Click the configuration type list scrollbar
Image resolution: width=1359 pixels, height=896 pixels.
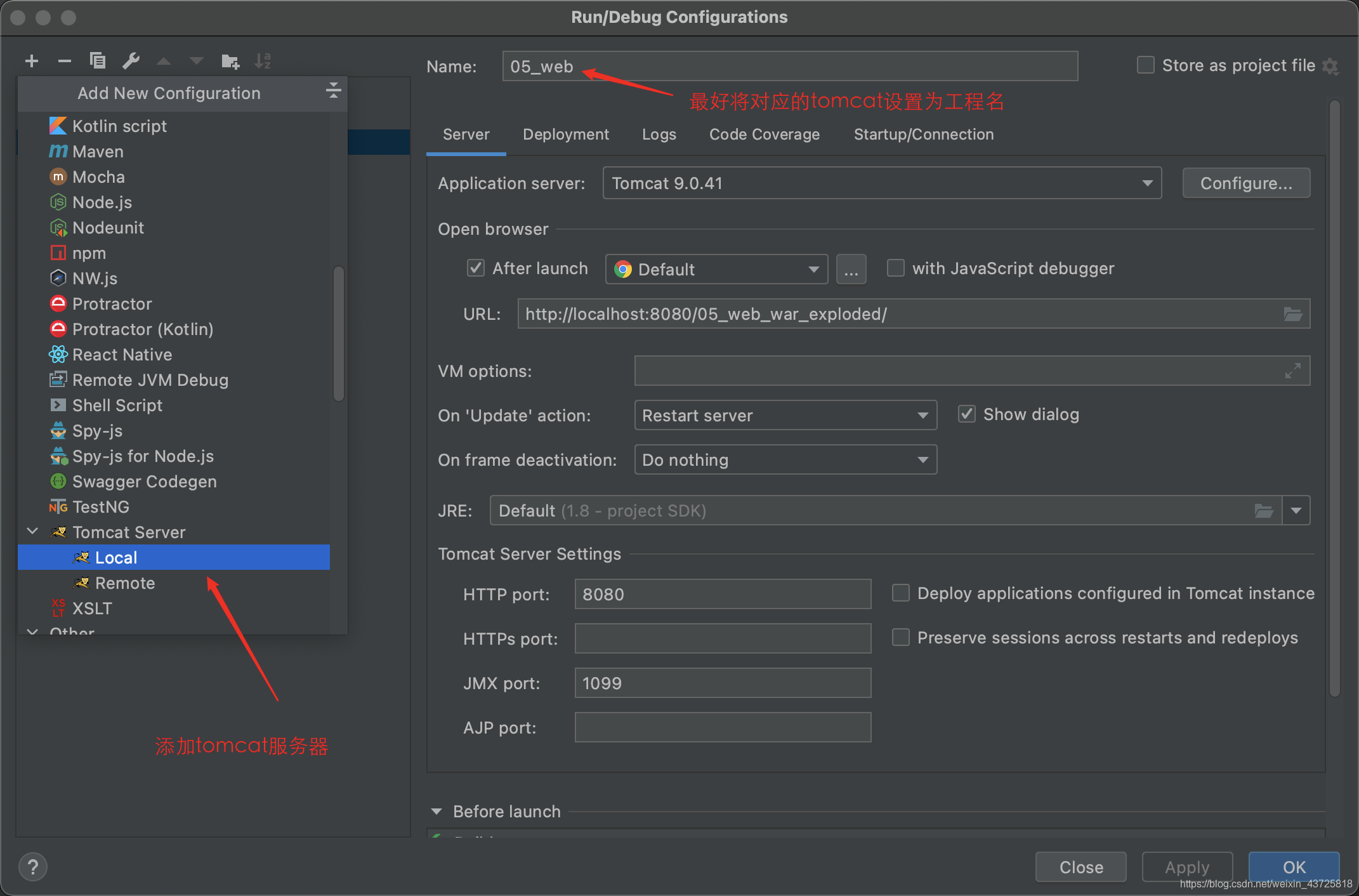pos(339,334)
